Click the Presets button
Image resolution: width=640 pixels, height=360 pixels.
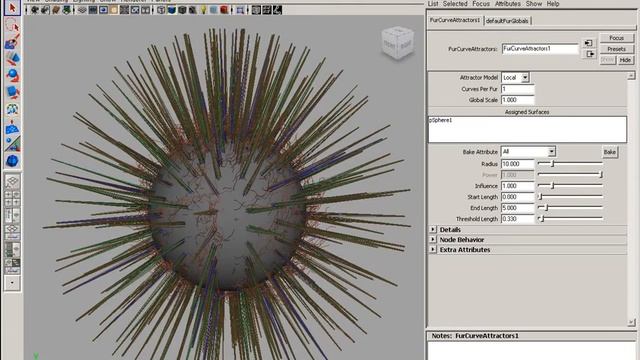(x=616, y=49)
